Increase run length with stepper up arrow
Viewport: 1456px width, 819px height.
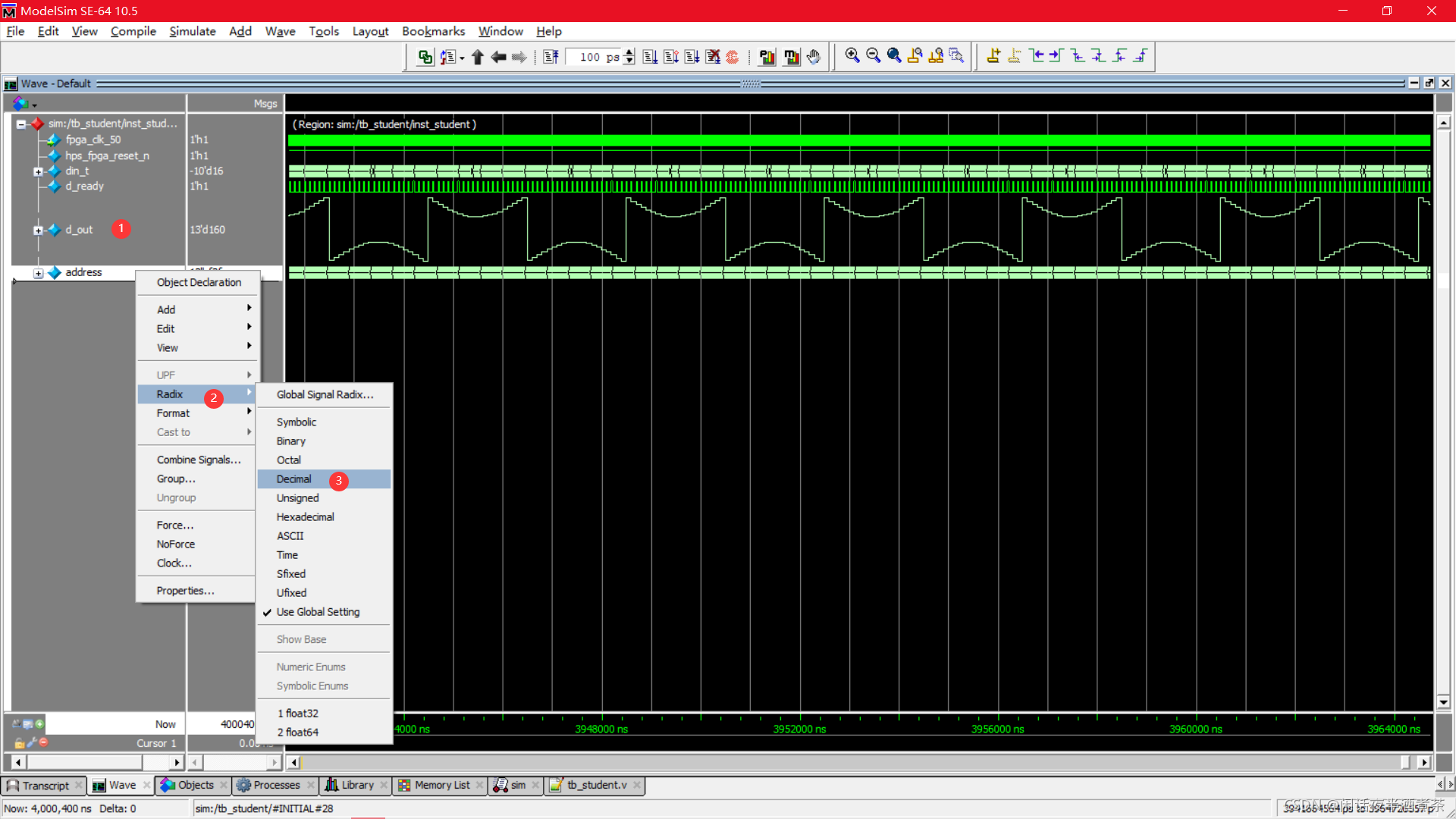[x=629, y=52]
